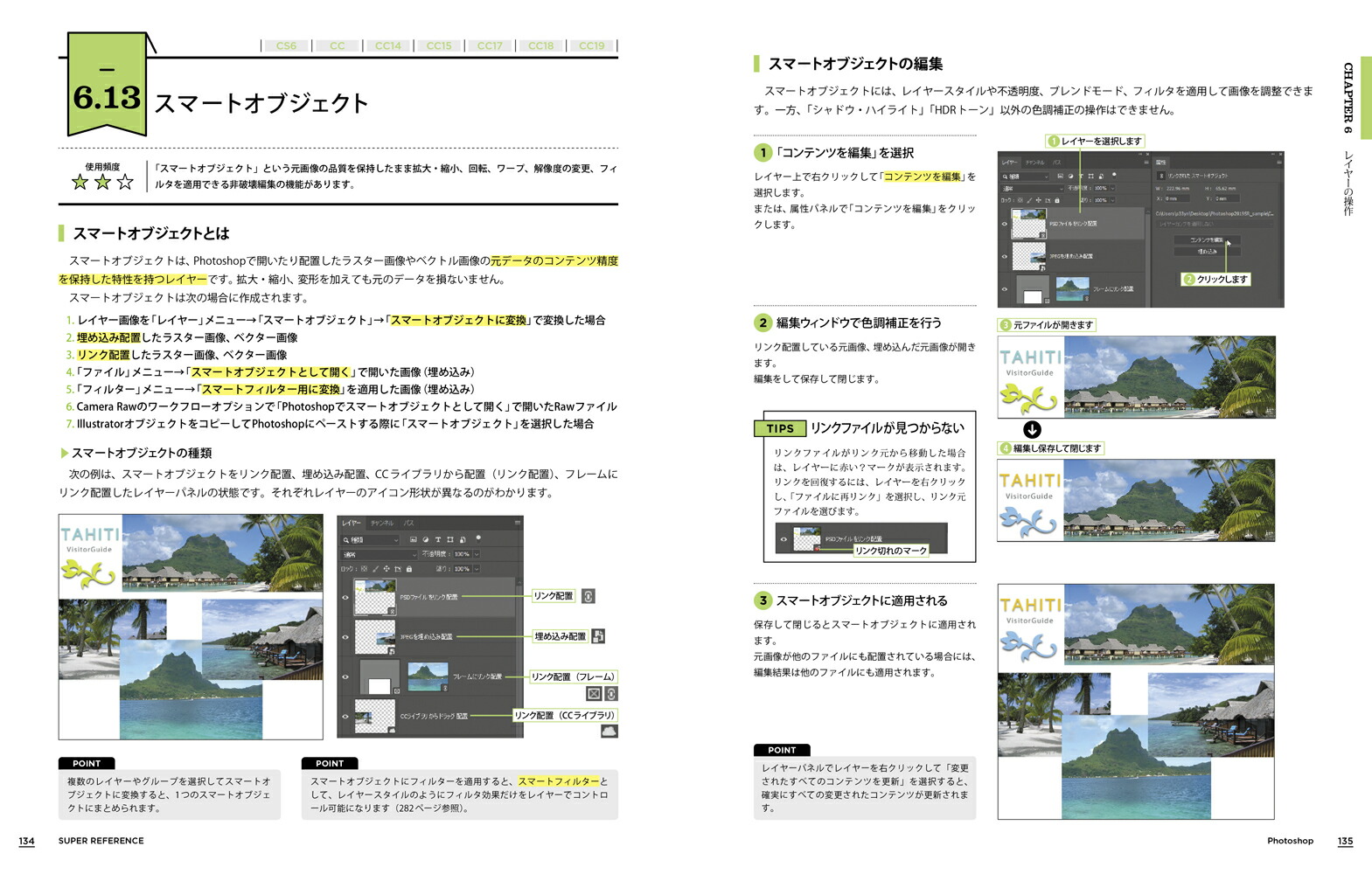This screenshot has width=1372, height=874.
Task: Open Properties panel menu icon
Action: (1279, 163)
